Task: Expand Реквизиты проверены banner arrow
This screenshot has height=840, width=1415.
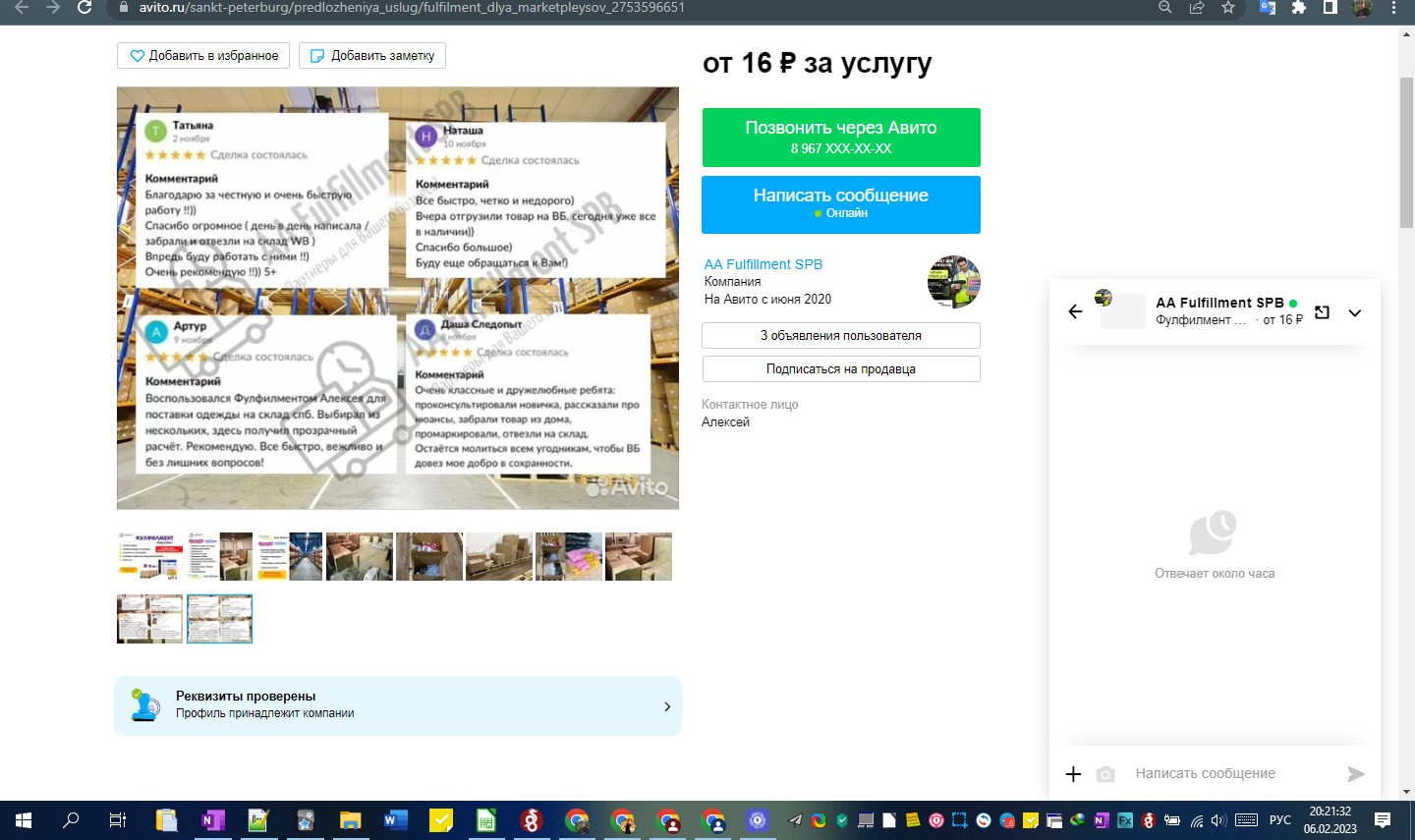Action: (667, 706)
